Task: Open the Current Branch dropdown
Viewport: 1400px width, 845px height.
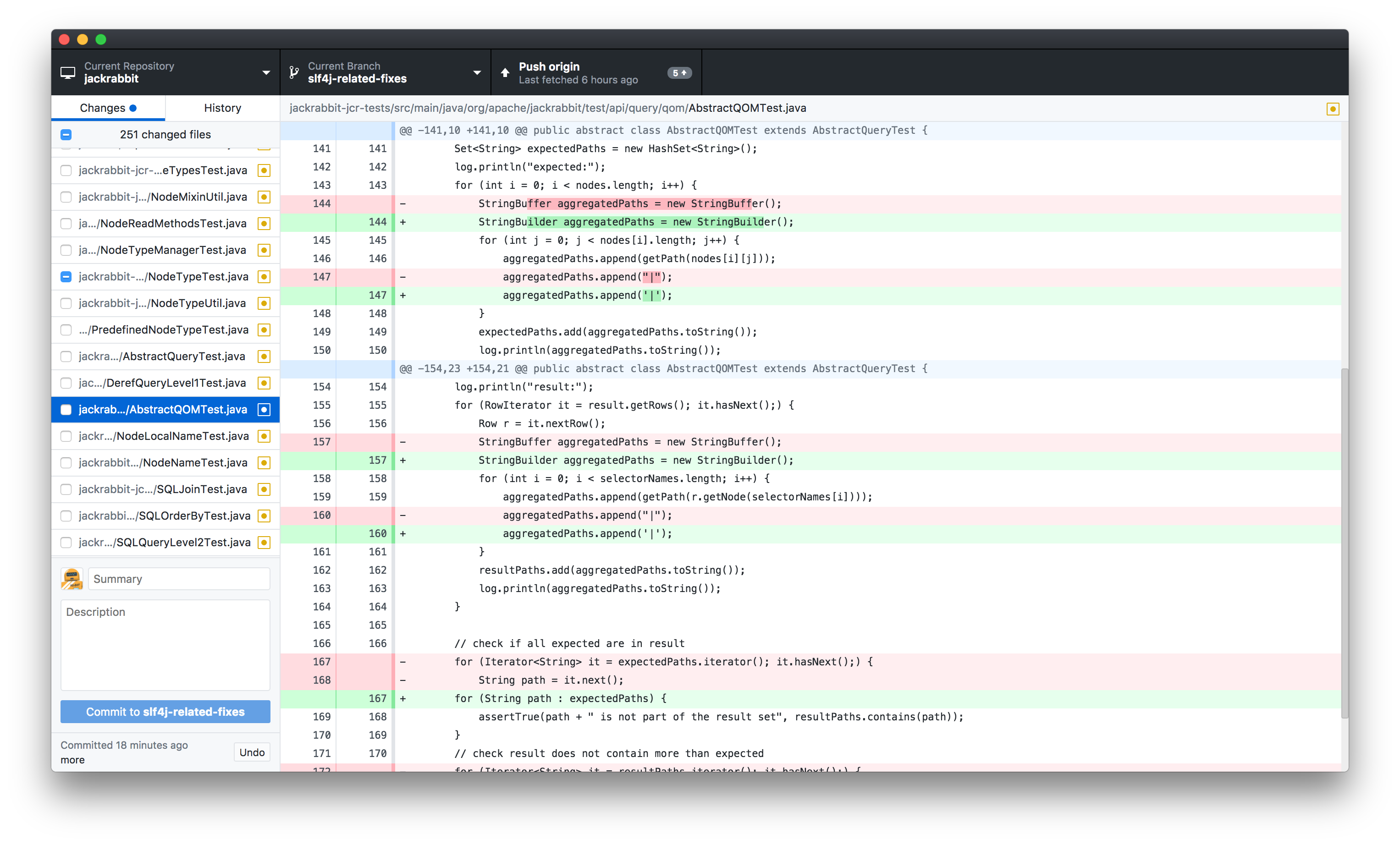Action: pyautogui.click(x=476, y=73)
